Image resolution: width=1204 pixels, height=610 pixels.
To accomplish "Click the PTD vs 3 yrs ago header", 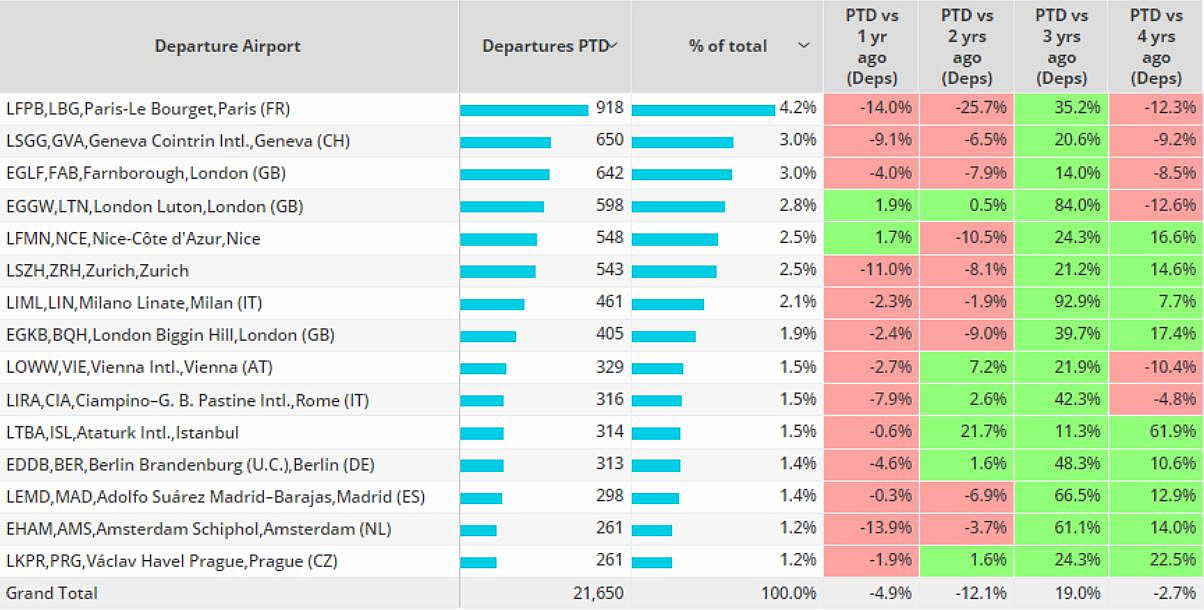I will click(x=1061, y=46).
